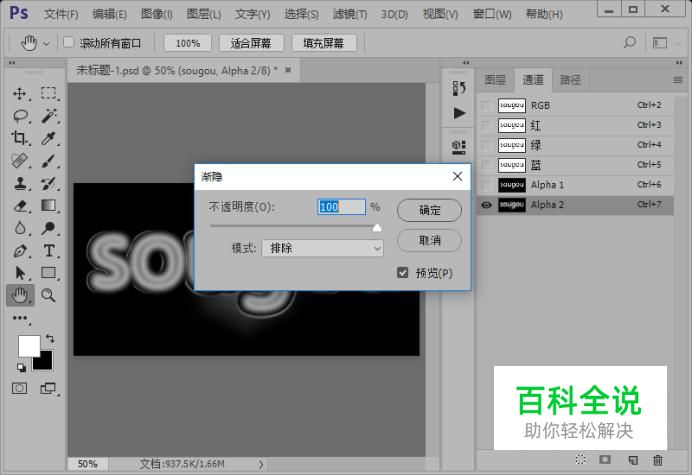This screenshot has width=692, height=475.
Task: Cancel the Fade dialog
Action: click(429, 241)
